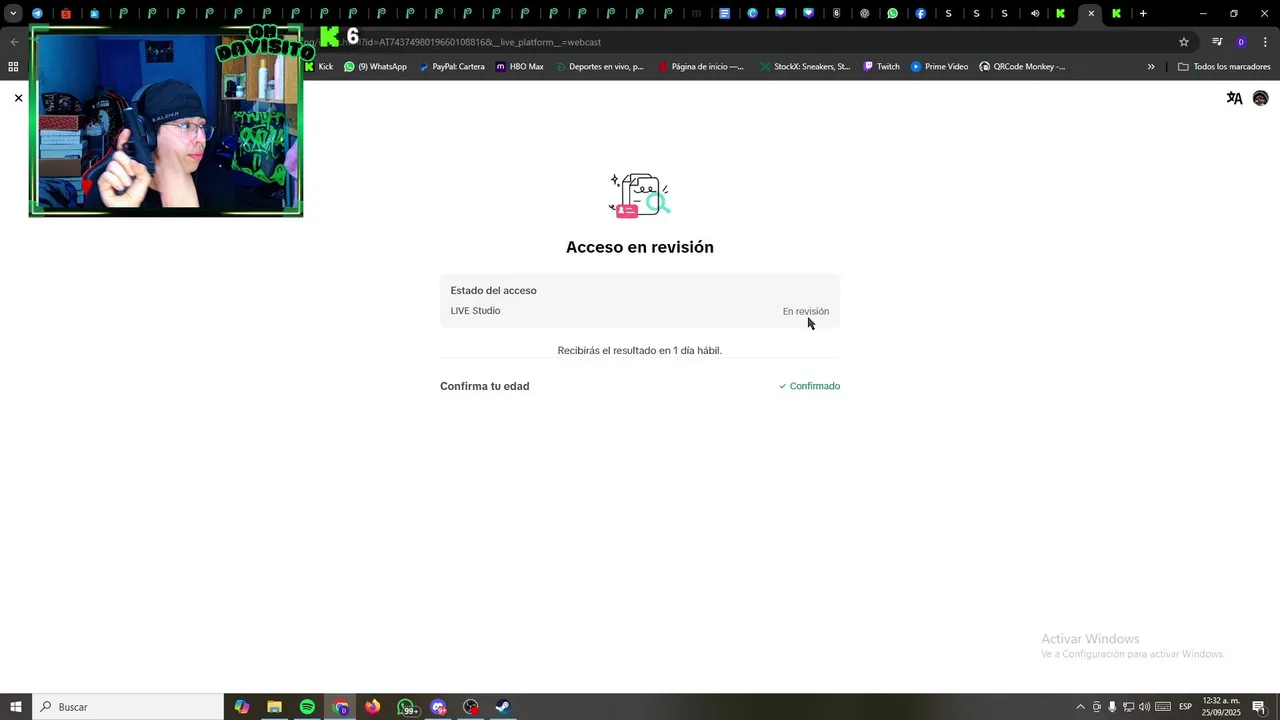Click the 'Acceso en revisión' heading
Image resolution: width=1280 pixels, height=720 pixels.
tap(640, 247)
